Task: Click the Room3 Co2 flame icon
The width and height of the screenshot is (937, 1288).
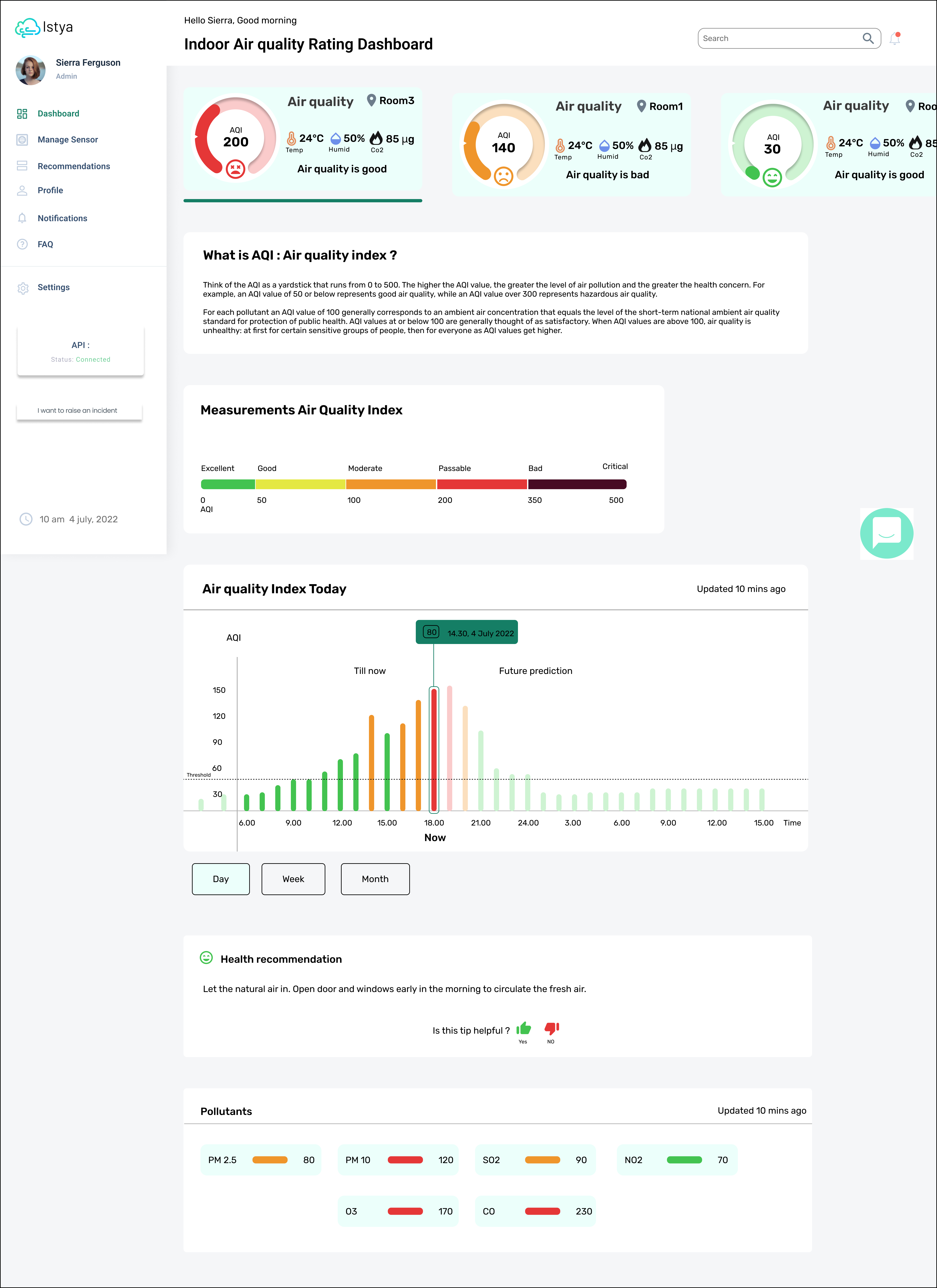Action: [376, 138]
